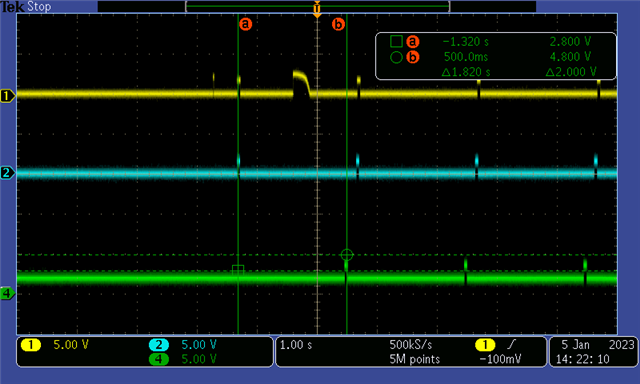Click the Stop acquisition status label
Screen dimensions: 640x384
click(39, 7)
